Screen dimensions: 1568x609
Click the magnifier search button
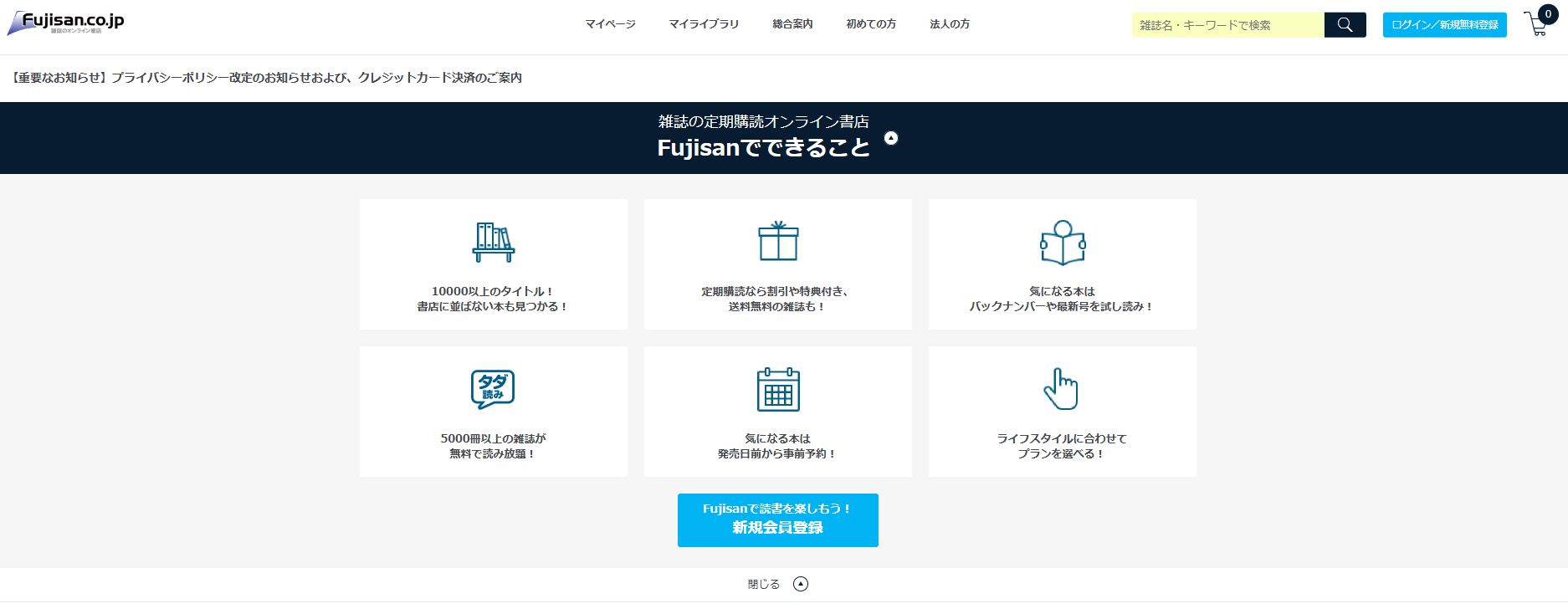pos(1345,25)
